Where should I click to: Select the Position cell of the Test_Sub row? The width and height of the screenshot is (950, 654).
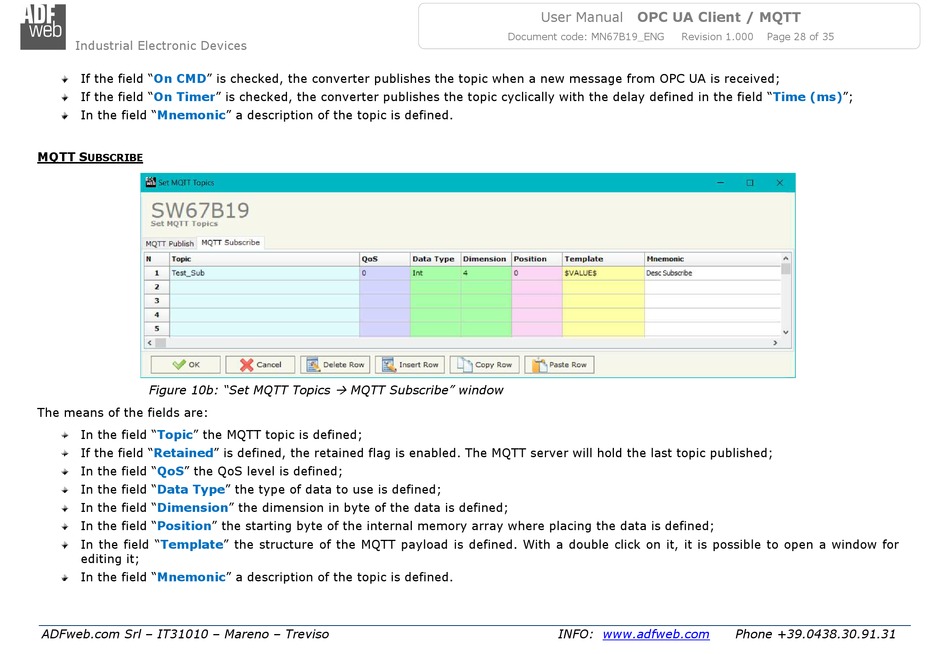537,273
